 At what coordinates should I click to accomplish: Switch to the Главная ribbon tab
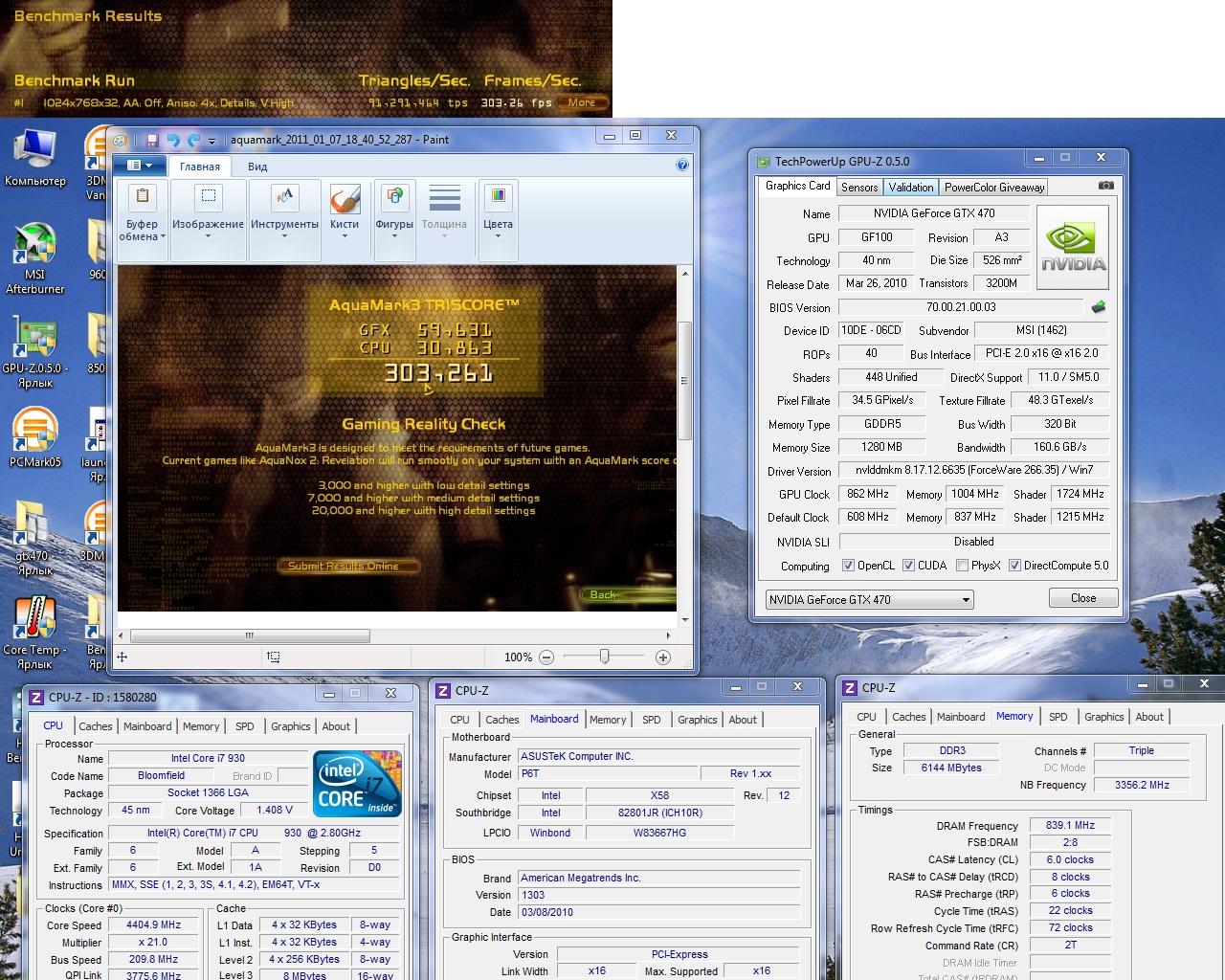tap(200, 167)
